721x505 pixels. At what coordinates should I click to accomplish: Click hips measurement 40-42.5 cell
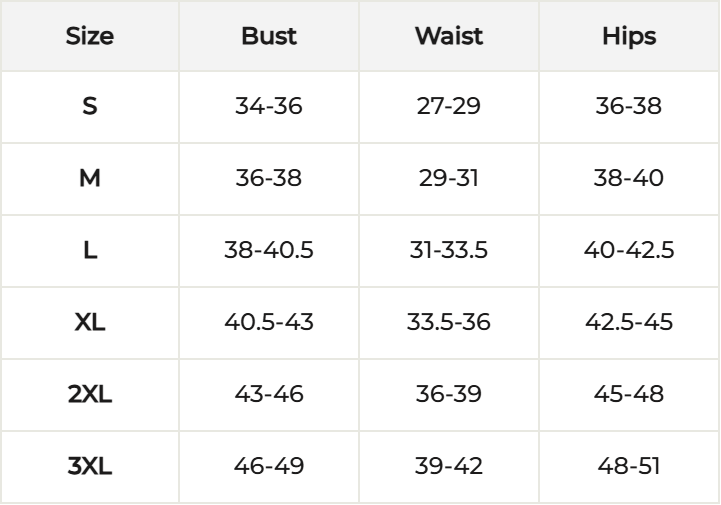point(629,250)
